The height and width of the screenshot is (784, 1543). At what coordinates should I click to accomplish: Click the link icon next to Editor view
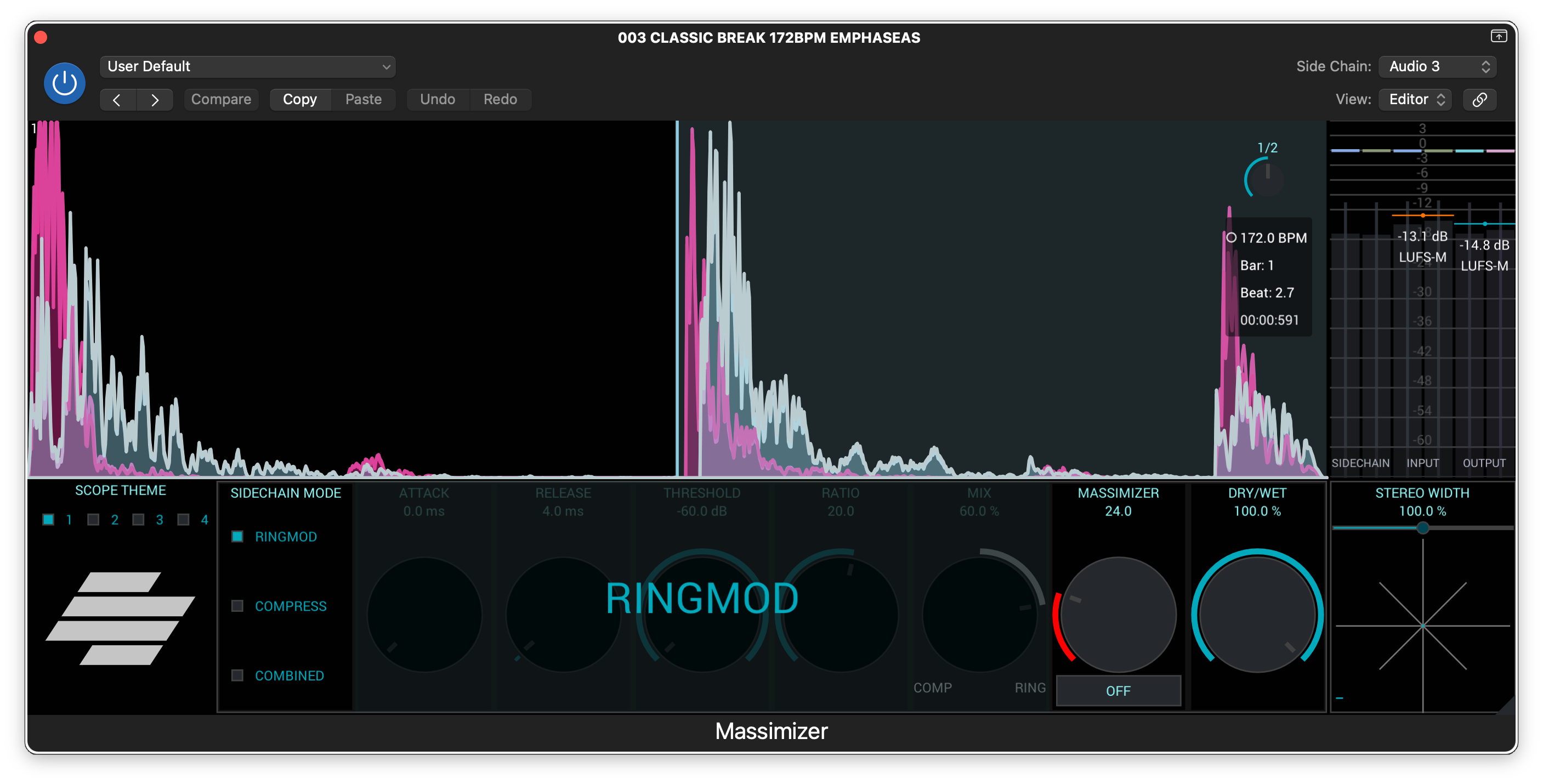click(1479, 99)
